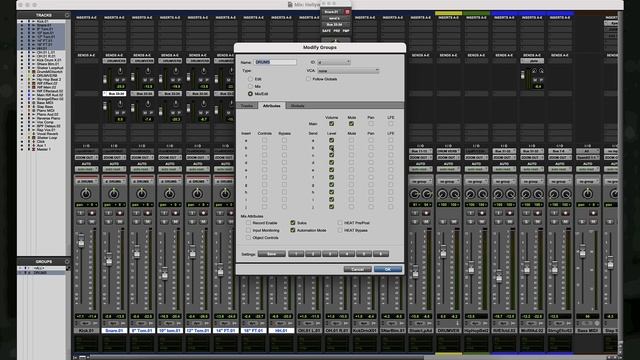The image size is (640, 360).
Task: Click the Save settings button
Action: (x=271, y=254)
